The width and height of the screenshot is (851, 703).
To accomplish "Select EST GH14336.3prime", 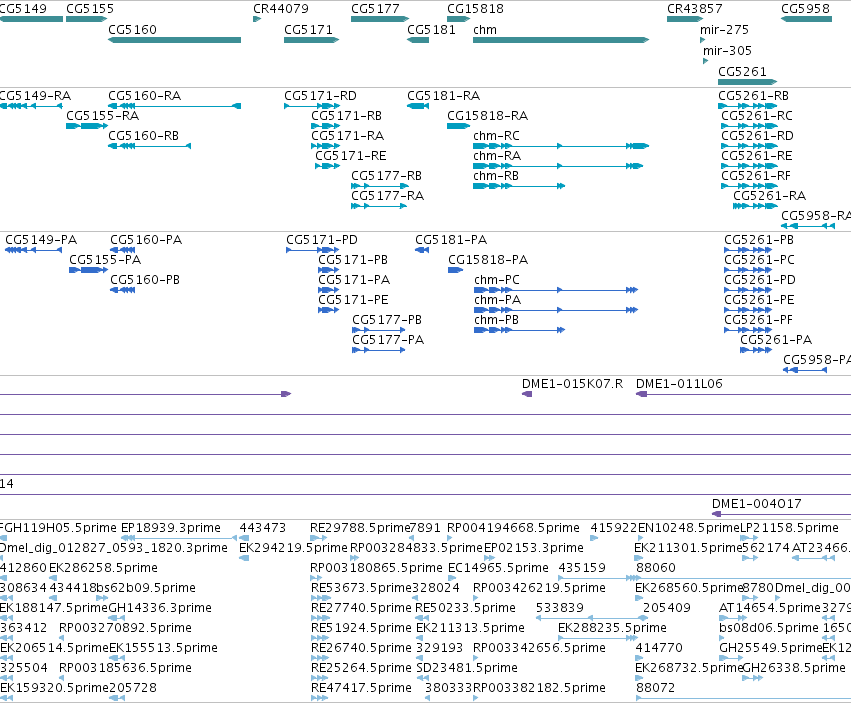I will coord(117,618).
